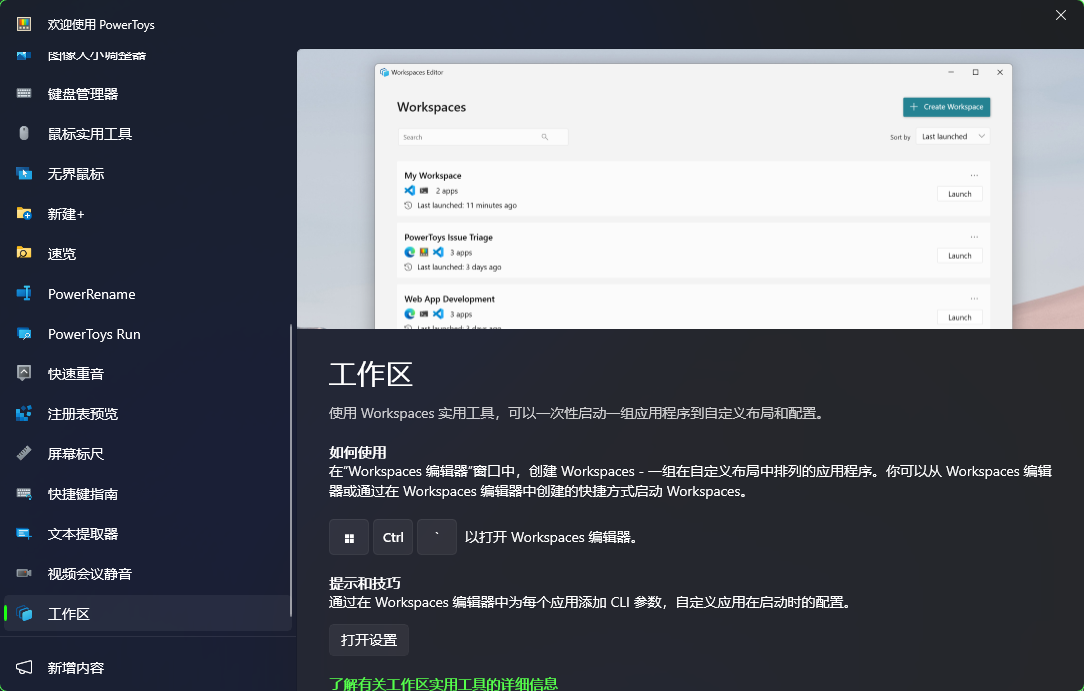Open the PowerToys Run page
The image size is (1084, 691).
tap(148, 334)
